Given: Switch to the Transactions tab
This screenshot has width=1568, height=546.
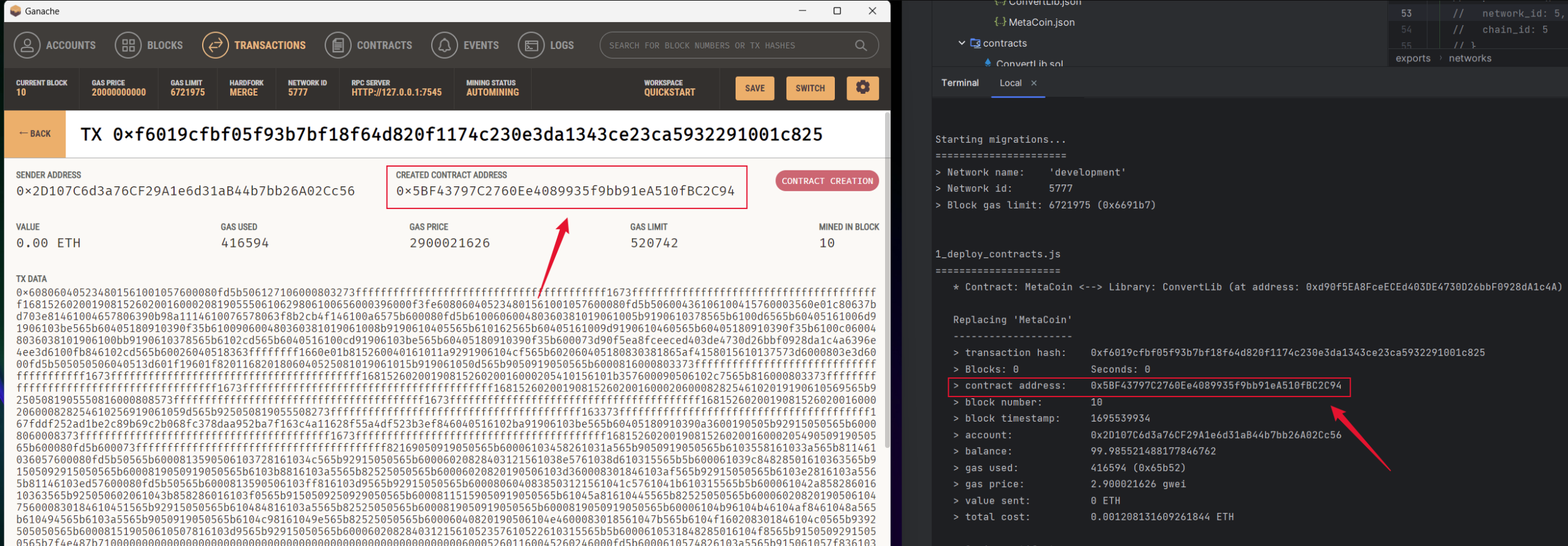Looking at the screenshot, I should click(254, 45).
